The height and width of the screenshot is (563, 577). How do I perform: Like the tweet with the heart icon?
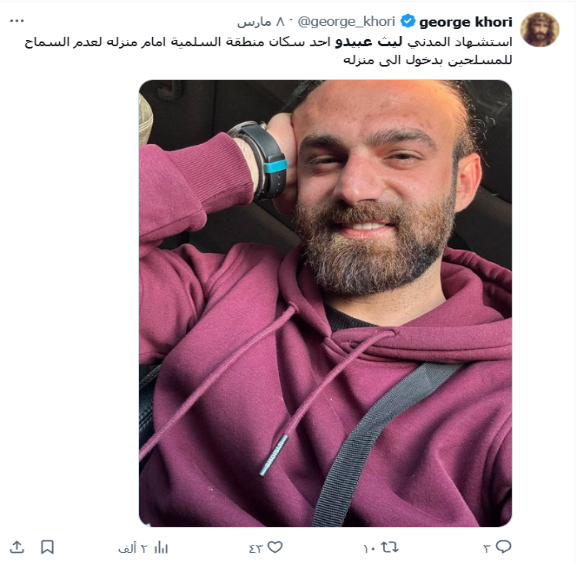[x=275, y=547]
